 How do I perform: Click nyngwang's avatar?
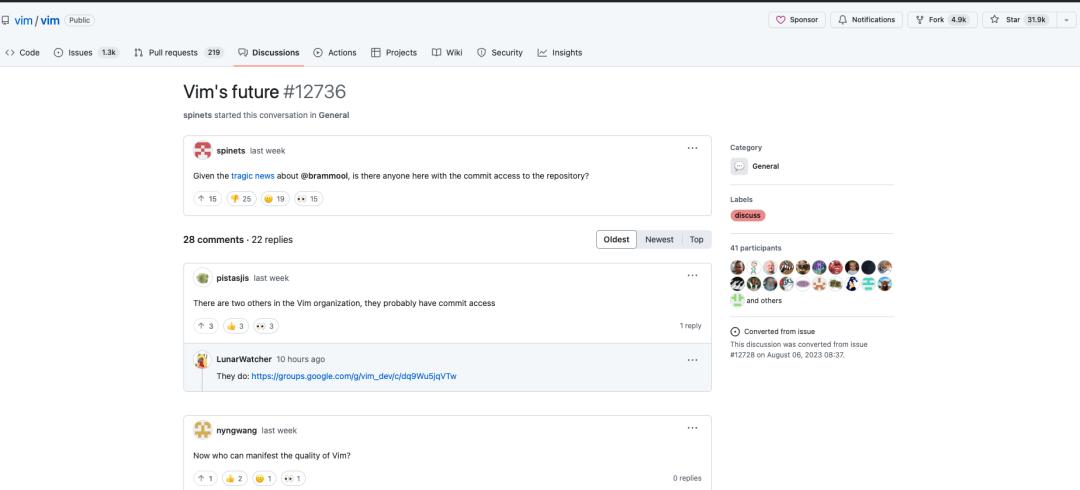(202, 430)
